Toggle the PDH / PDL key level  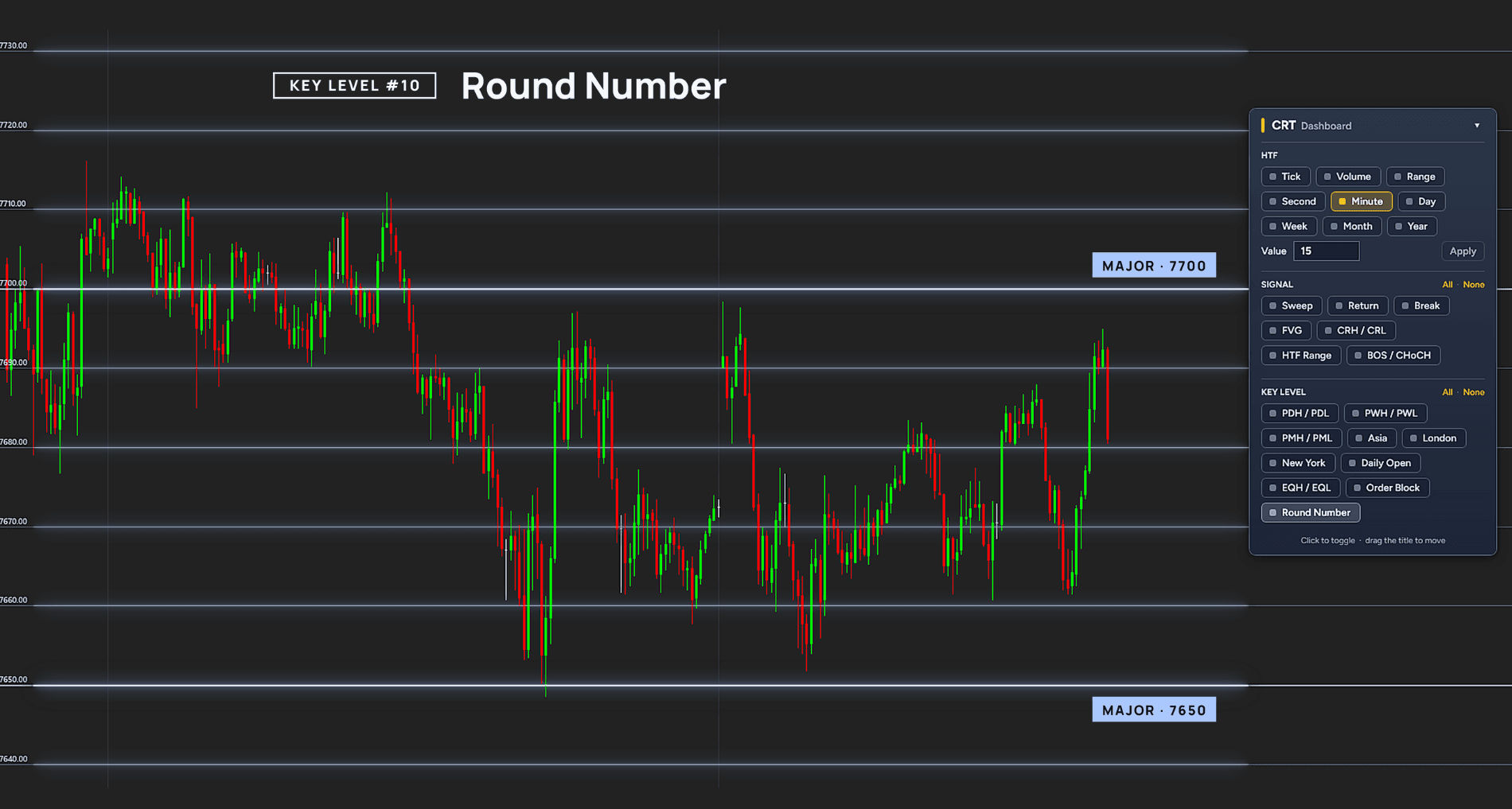pyautogui.click(x=1300, y=413)
